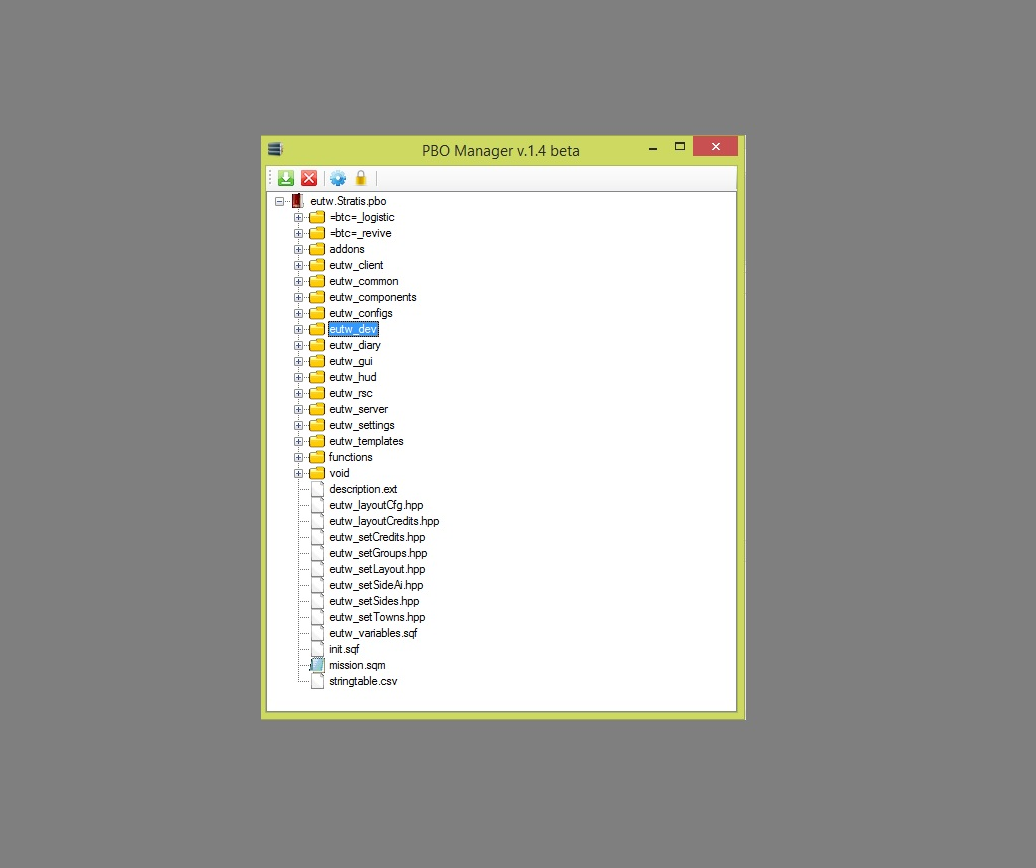Image resolution: width=1036 pixels, height=868 pixels.
Task: Maximize the PBO Manager window
Action: tap(679, 147)
